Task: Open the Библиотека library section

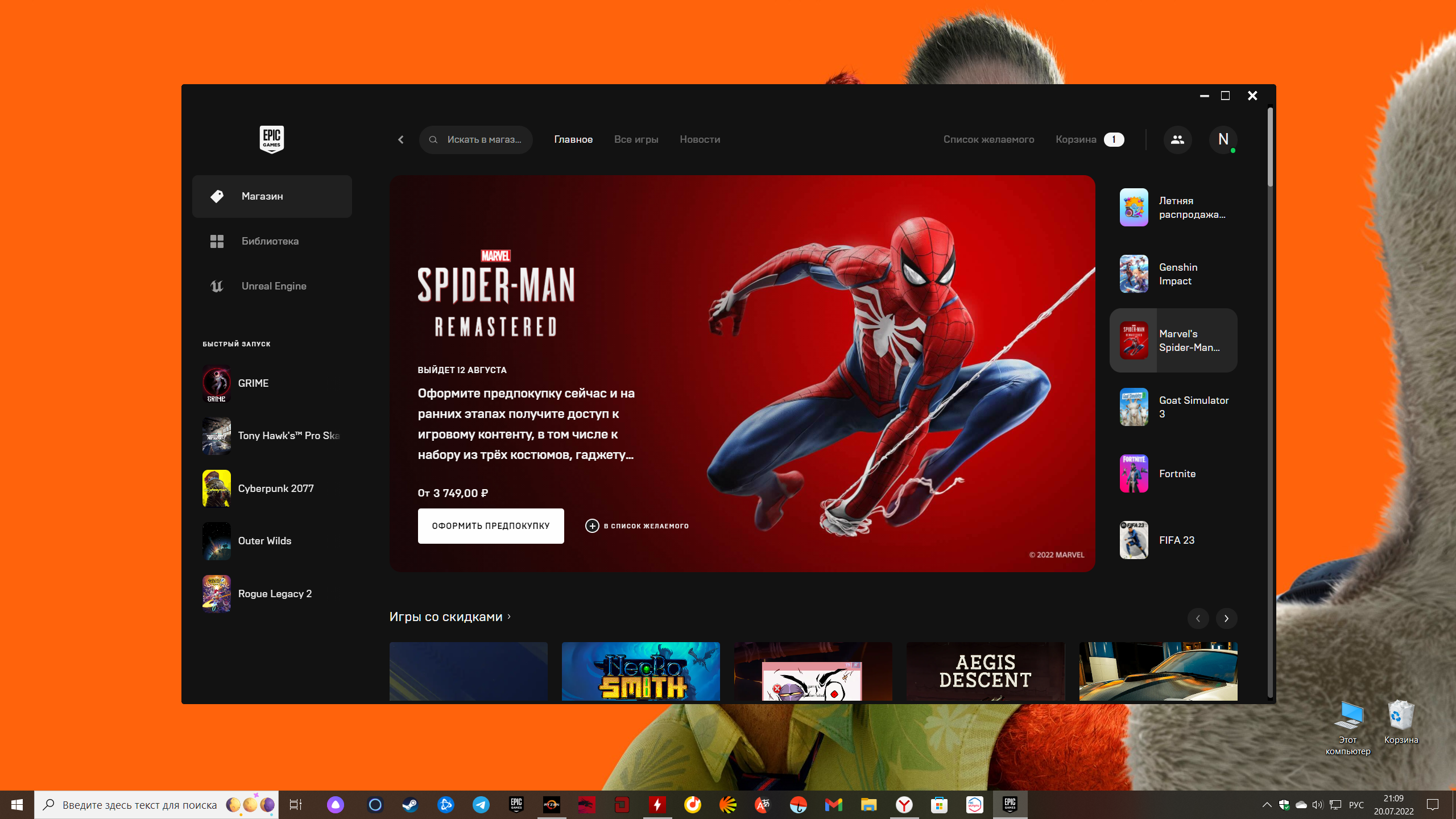Action: [272, 241]
